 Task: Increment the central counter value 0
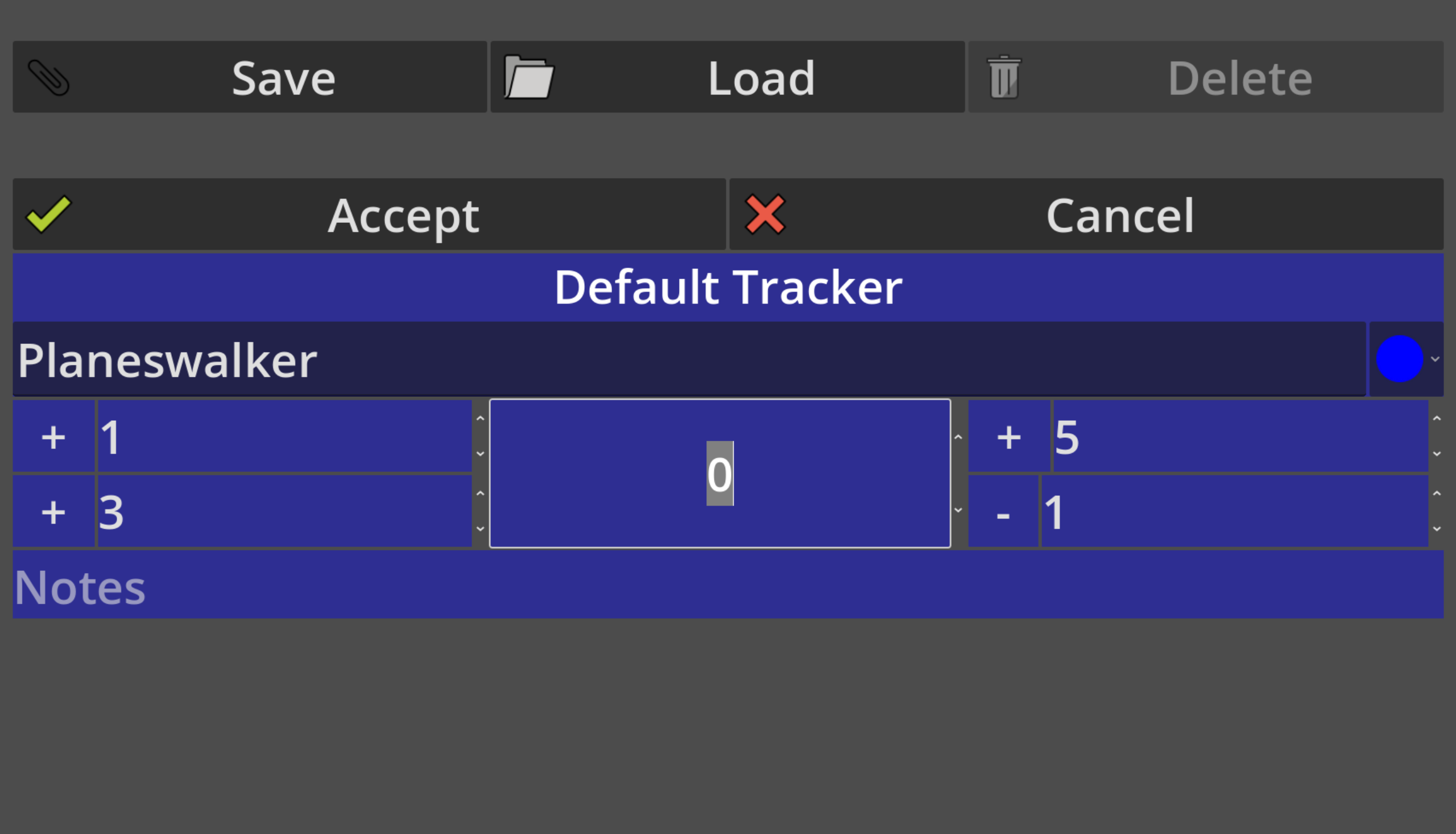pos(958,437)
